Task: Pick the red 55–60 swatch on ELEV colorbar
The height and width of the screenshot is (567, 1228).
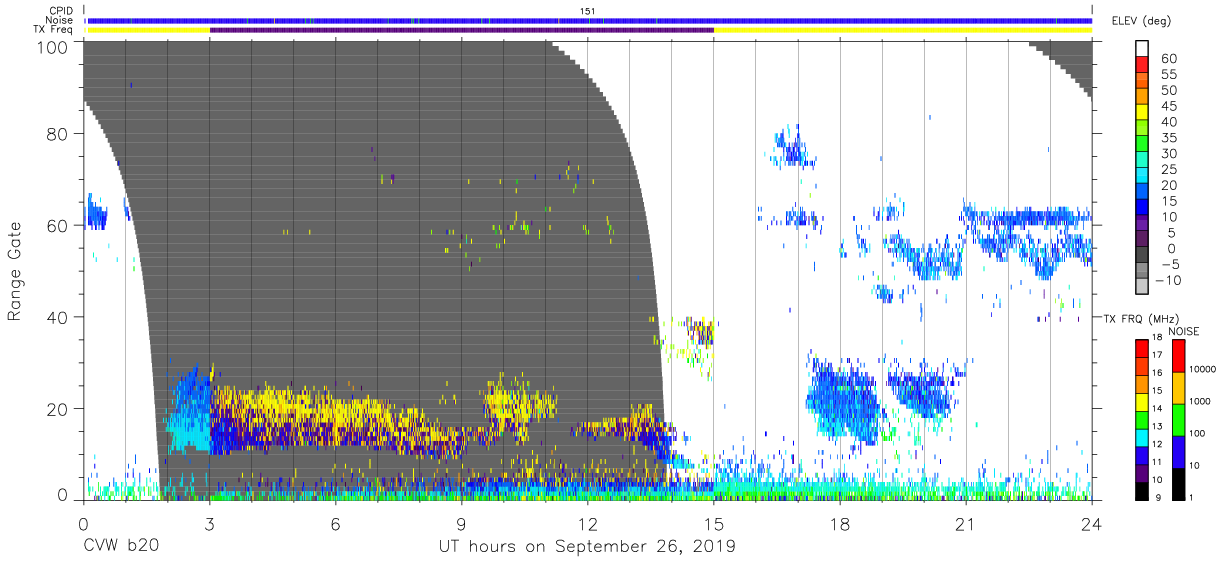Action: pos(1144,66)
